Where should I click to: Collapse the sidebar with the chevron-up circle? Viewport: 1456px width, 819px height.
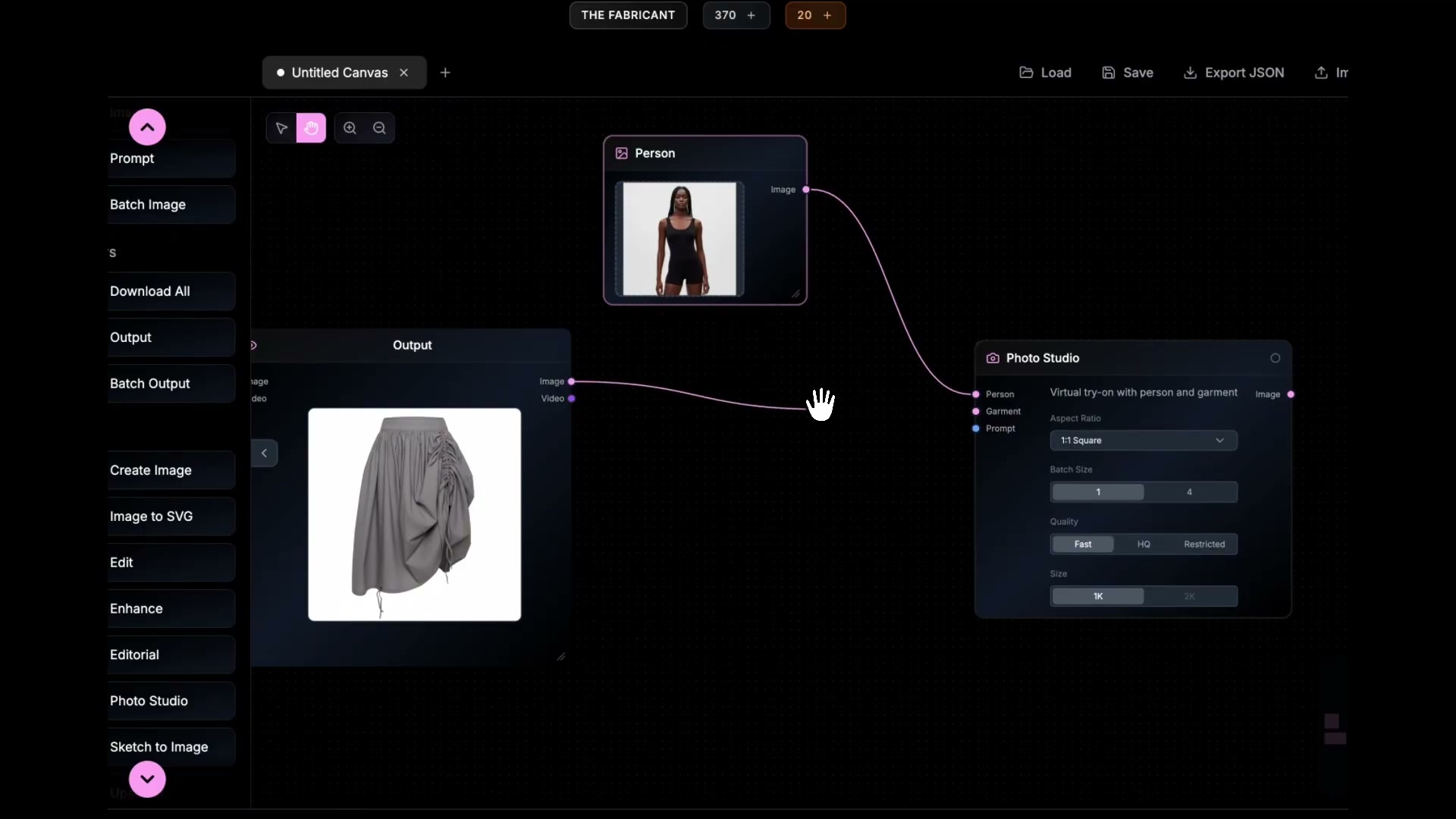(x=146, y=126)
